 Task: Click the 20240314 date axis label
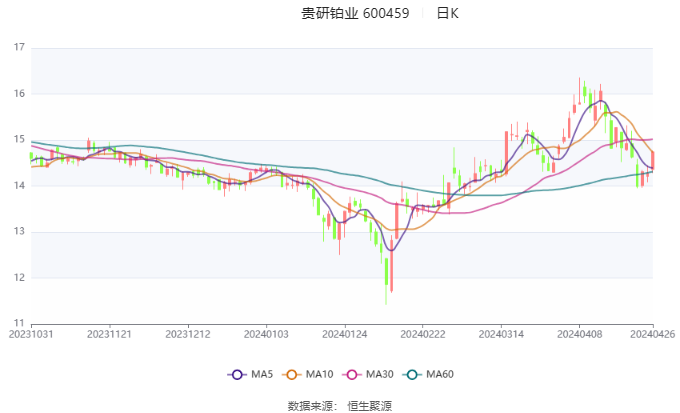(501, 334)
